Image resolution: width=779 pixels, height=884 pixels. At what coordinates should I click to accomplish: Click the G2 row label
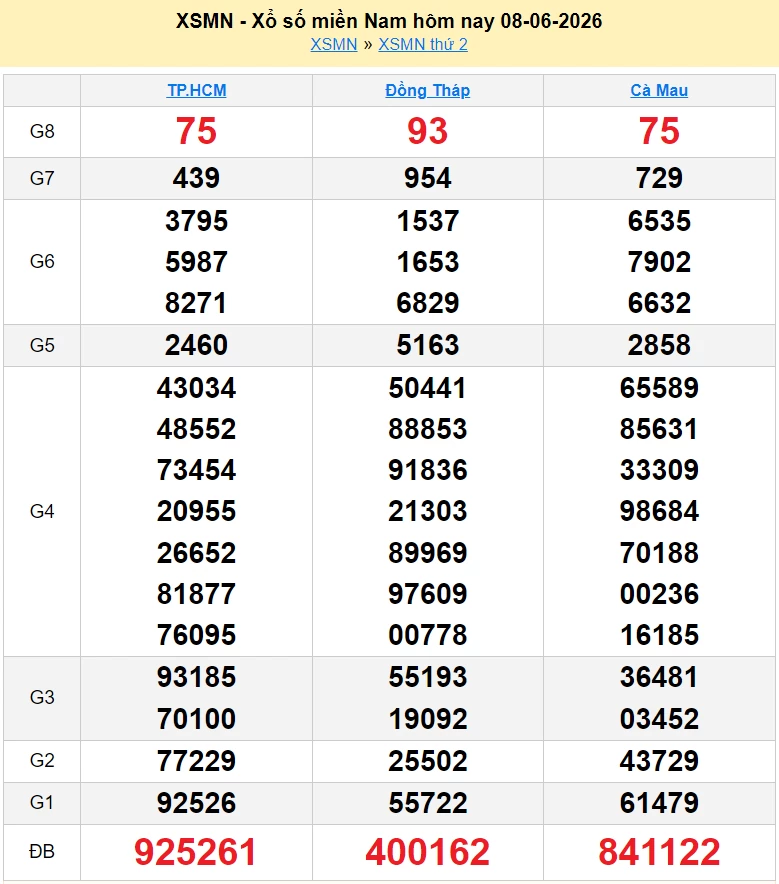pos(42,761)
